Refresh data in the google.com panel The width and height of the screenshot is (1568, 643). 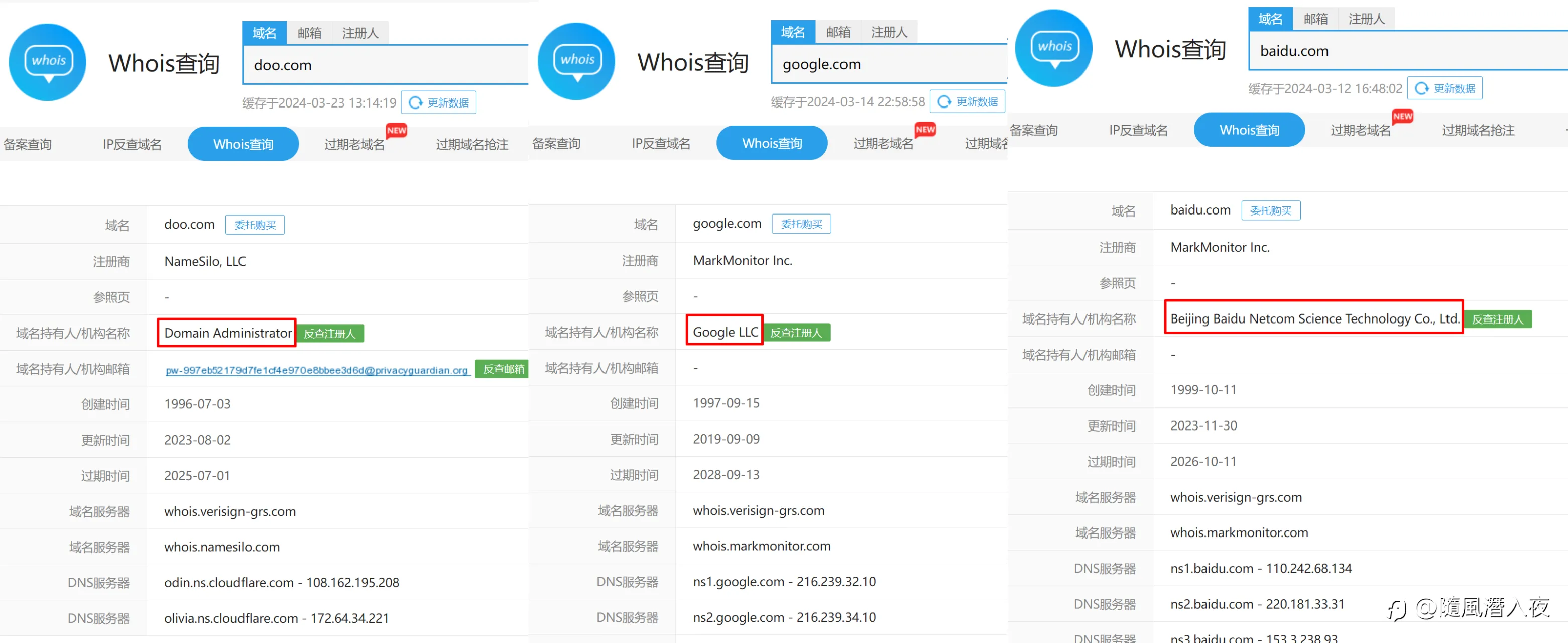967,101
